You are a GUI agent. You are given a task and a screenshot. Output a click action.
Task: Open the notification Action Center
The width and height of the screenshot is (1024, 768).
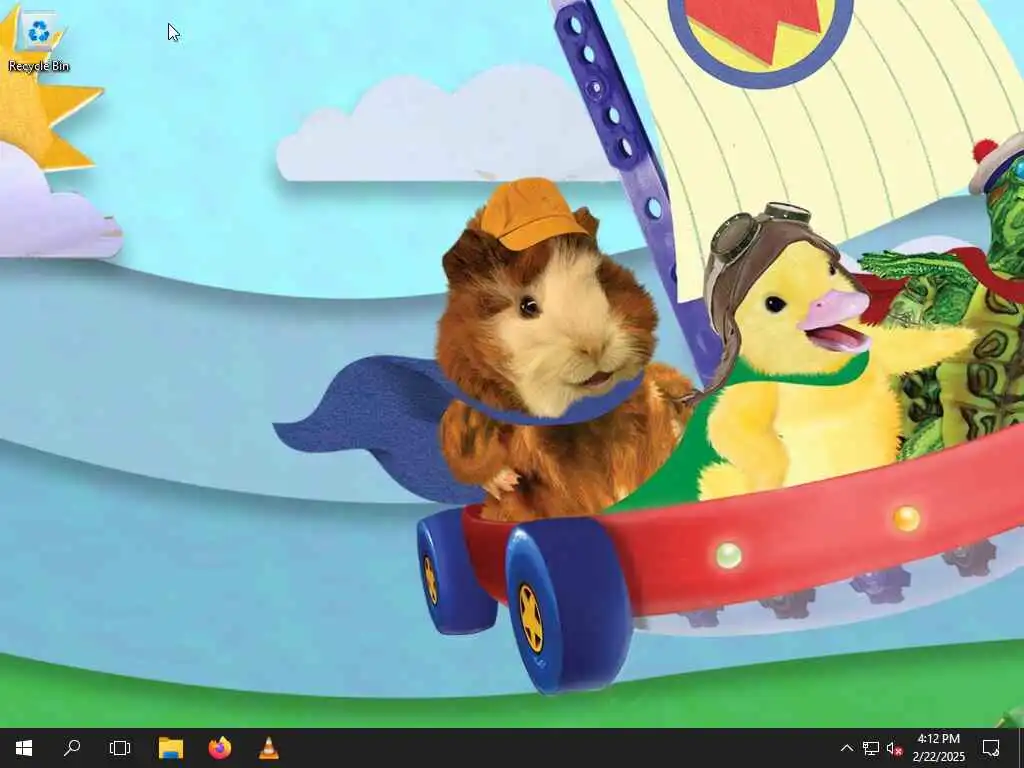pos(991,748)
